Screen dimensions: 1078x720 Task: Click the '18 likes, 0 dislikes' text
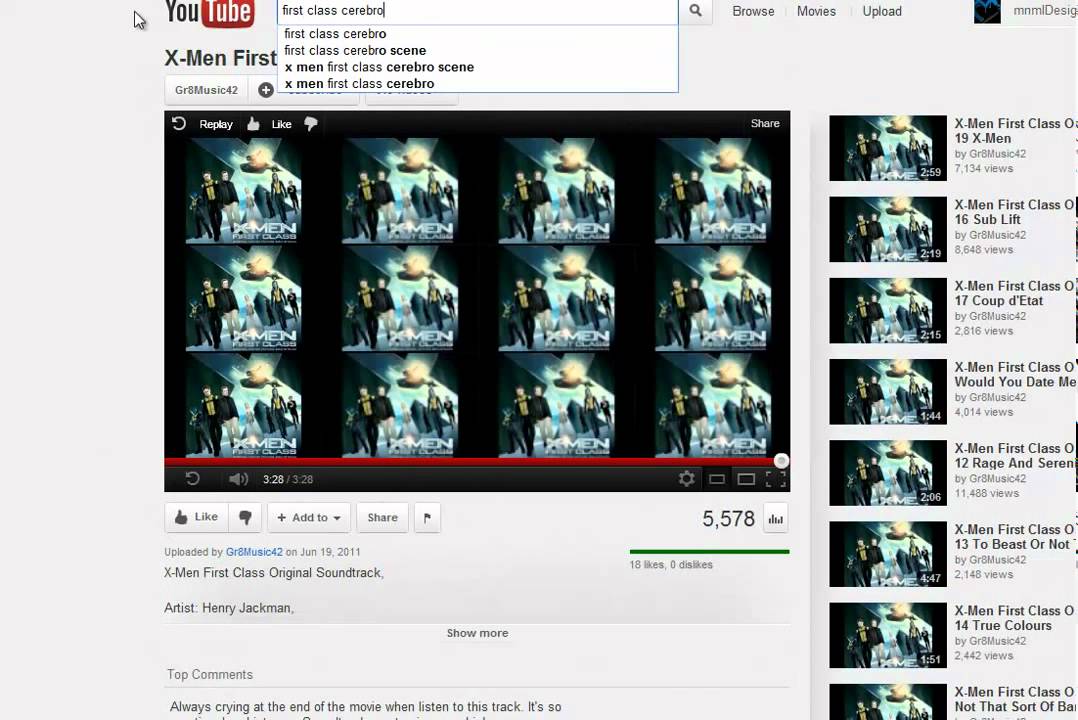click(671, 565)
